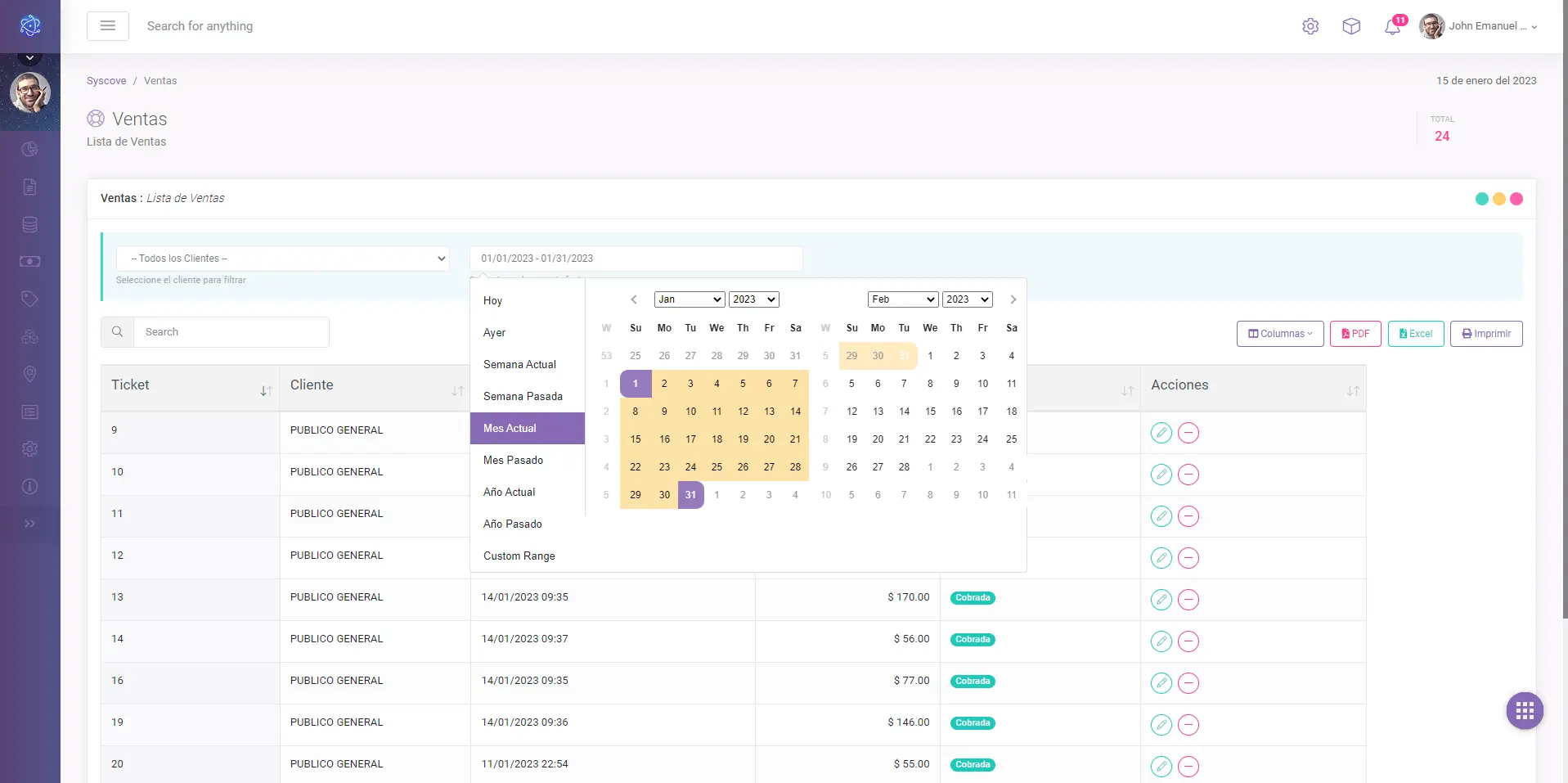The height and width of the screenshot is (783, 1568).
Task: Export the list with PDF button
Action: click(x=1355, y=334)
